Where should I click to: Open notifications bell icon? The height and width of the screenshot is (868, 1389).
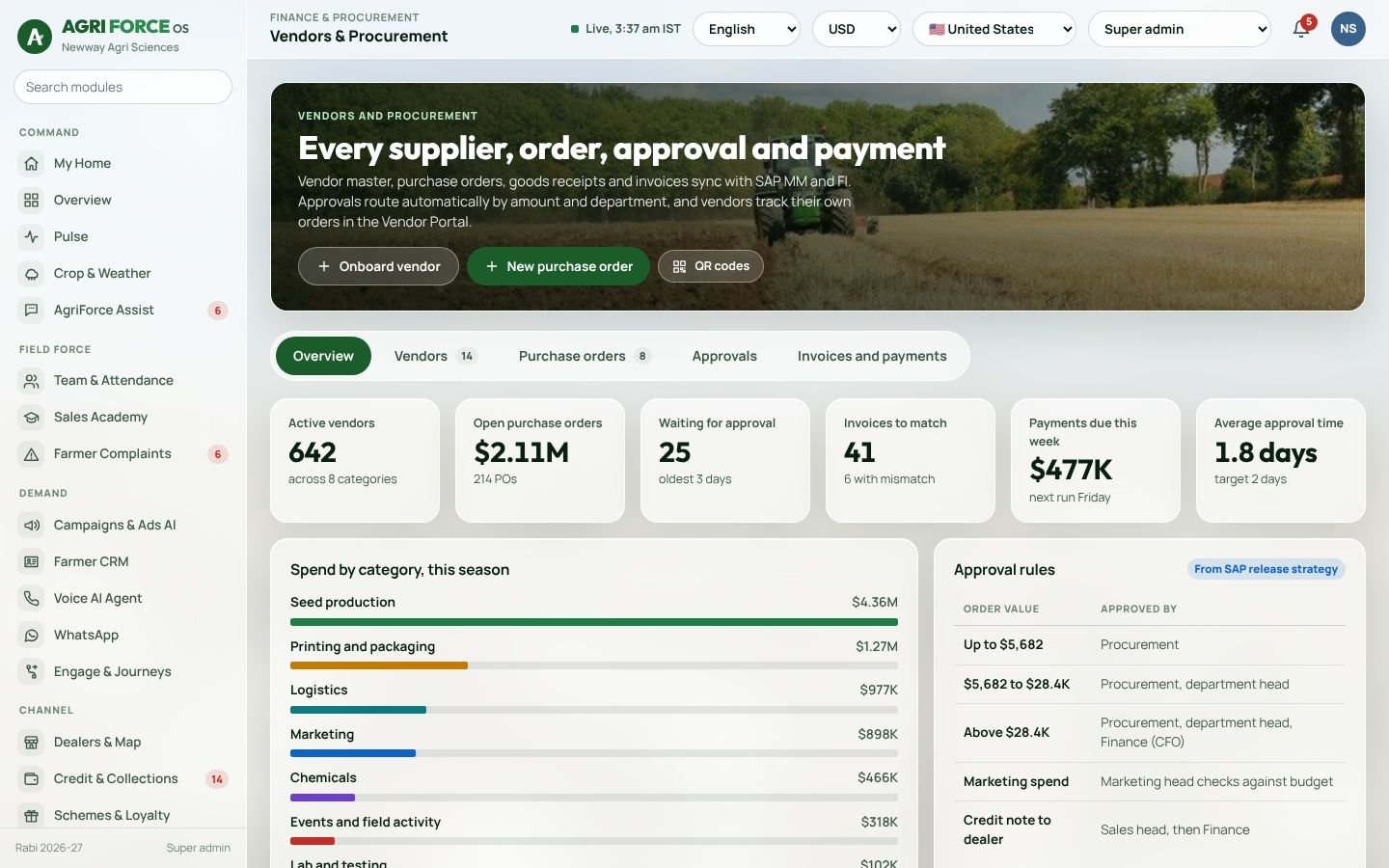[x=1301, y=29]
